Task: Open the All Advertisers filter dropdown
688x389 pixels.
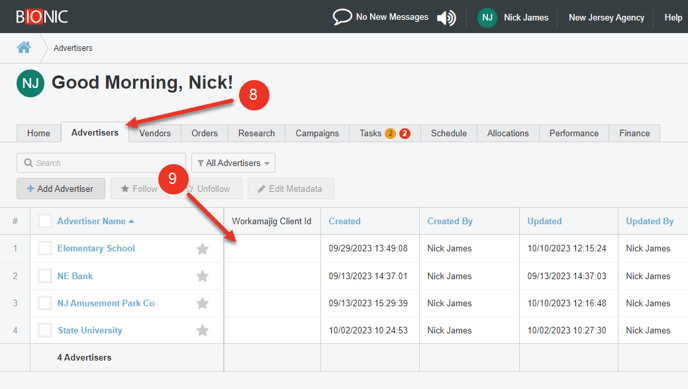Action: click(233, 163)
